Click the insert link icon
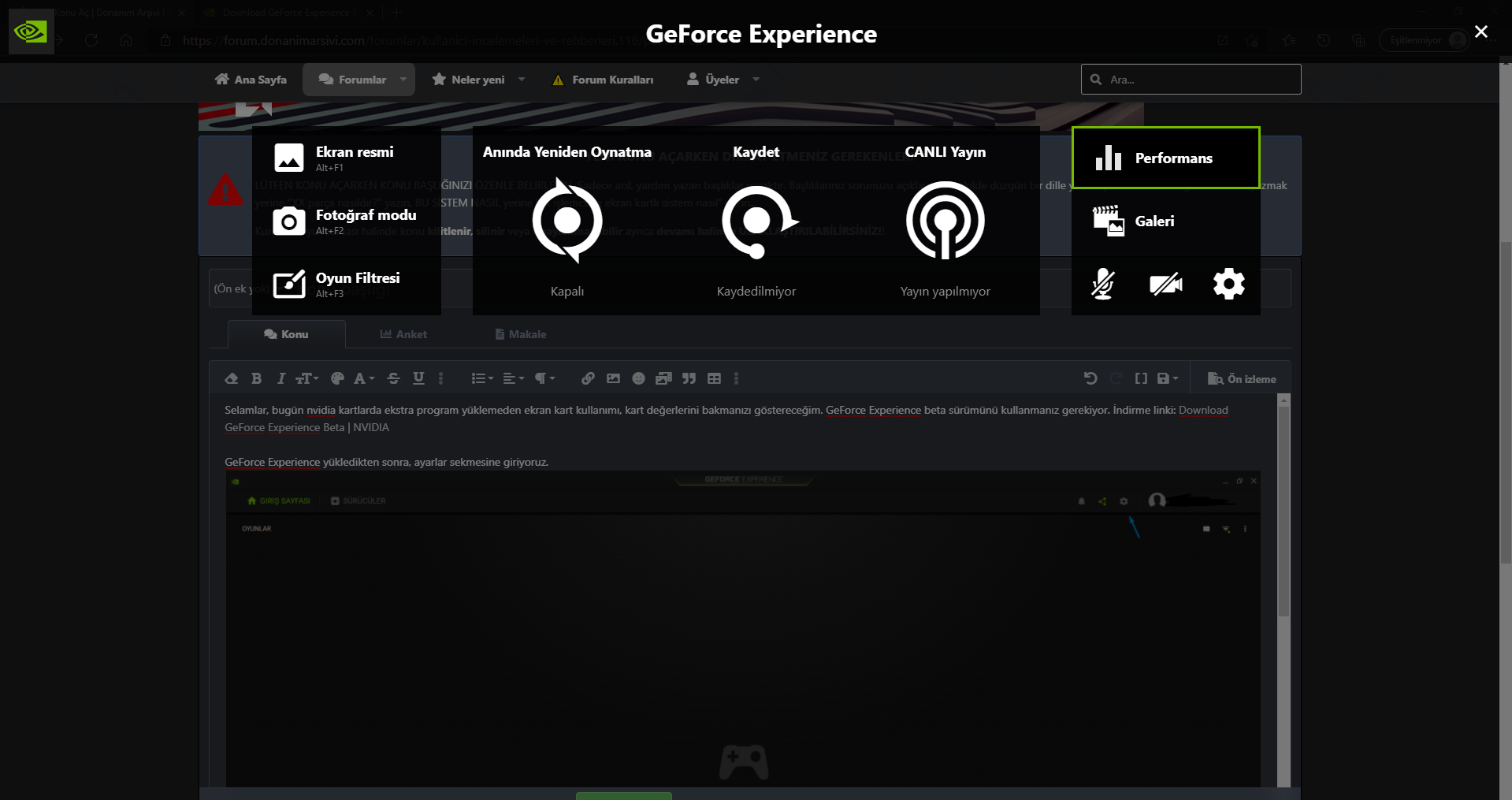 pyautogui.click(x=588, y=378)
